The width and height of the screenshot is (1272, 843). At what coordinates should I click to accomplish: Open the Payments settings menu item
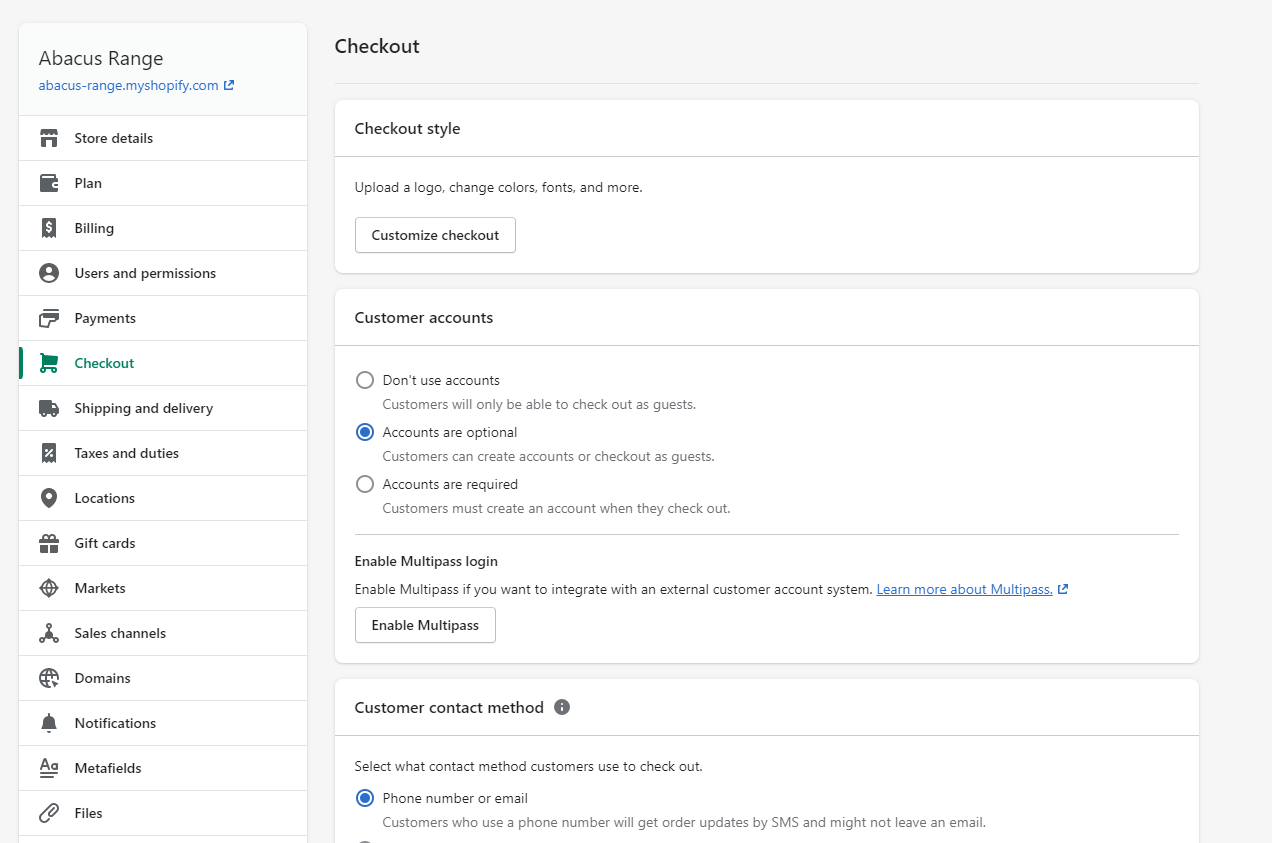coord(105,318)
